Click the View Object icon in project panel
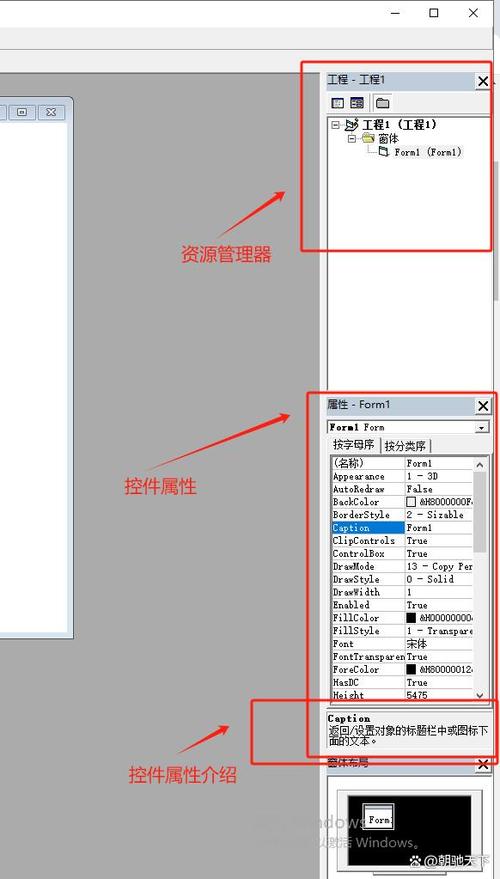 point(357,103)
